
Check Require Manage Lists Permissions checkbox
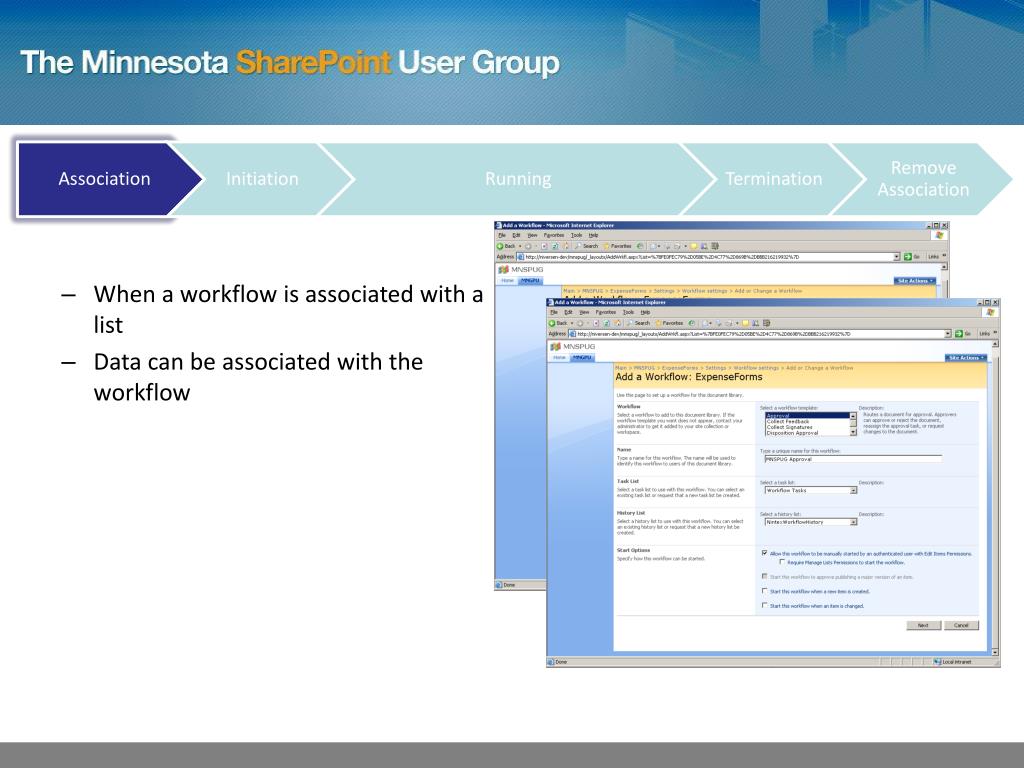coord(782,562)
